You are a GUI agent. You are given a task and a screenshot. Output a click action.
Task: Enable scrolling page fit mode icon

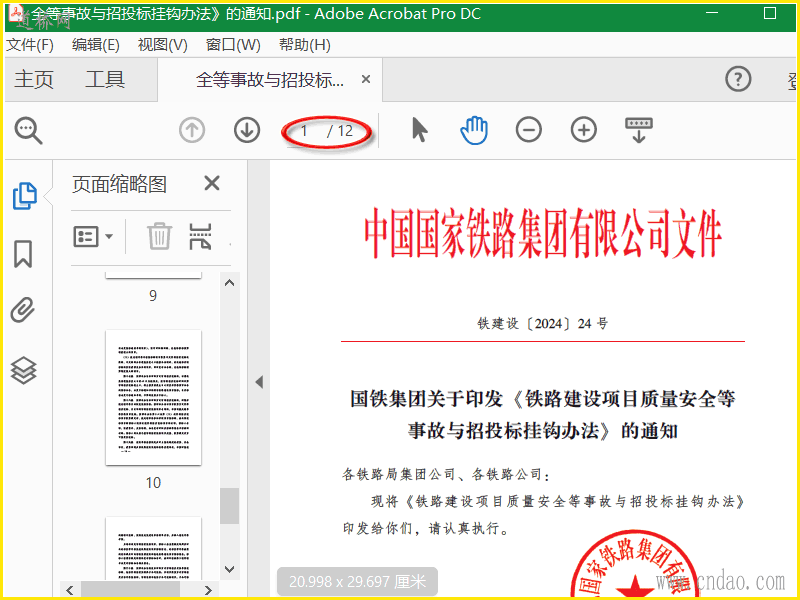point(639,130)
